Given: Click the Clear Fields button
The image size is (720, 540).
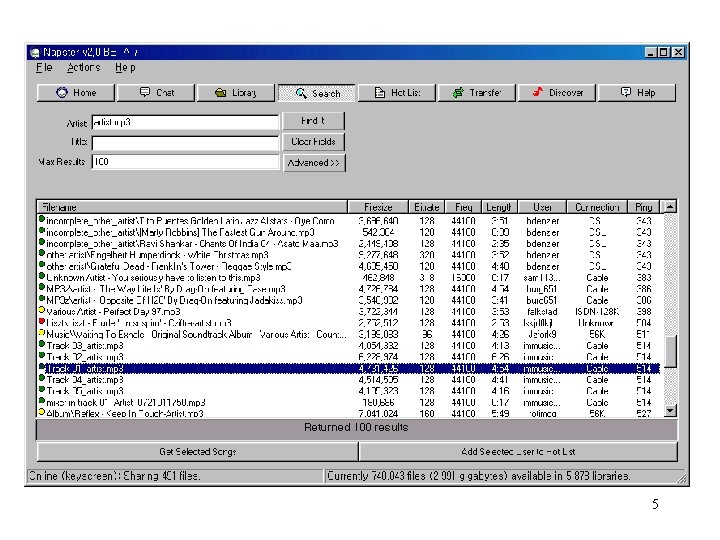Looking at the screenshot, I should (x=314, y=142).
